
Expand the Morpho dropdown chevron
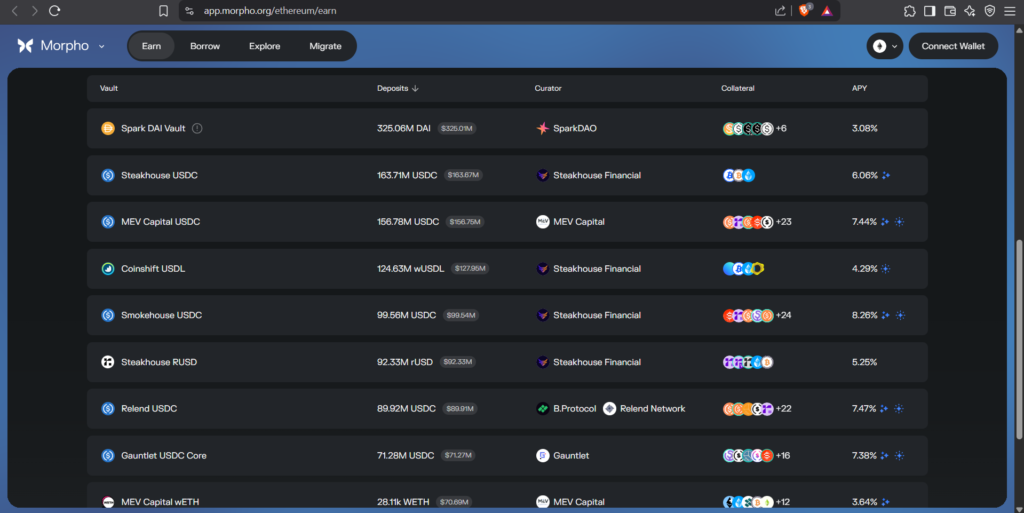(101, 46)
